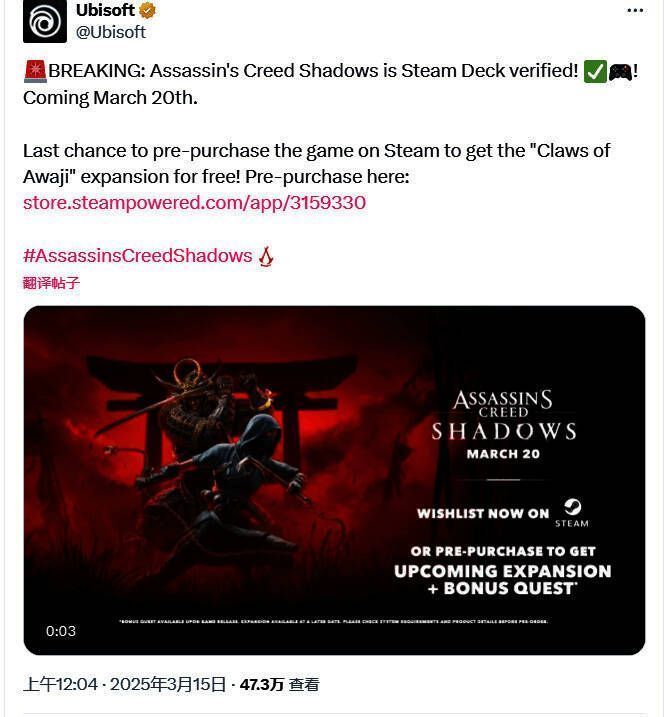Click the MARCH 20 text in the video
This screenshot has width=668, height=717.
pos(503,454)
